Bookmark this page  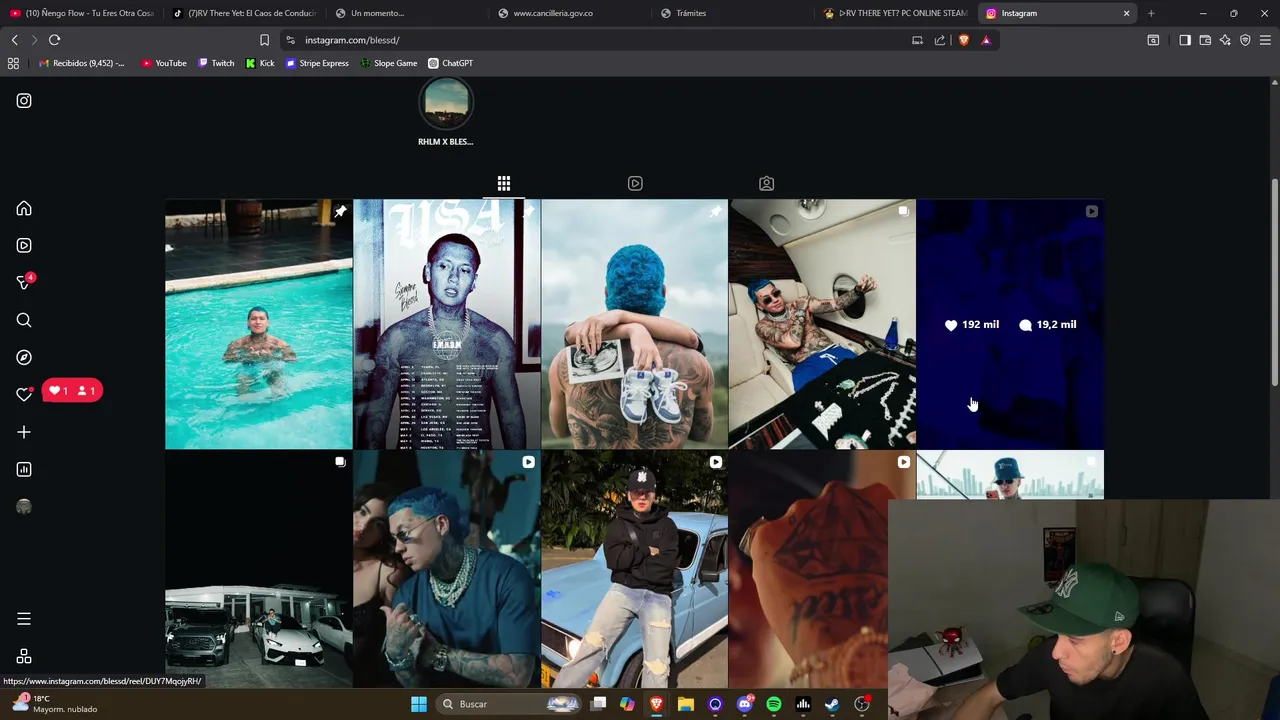coord(264,40)
